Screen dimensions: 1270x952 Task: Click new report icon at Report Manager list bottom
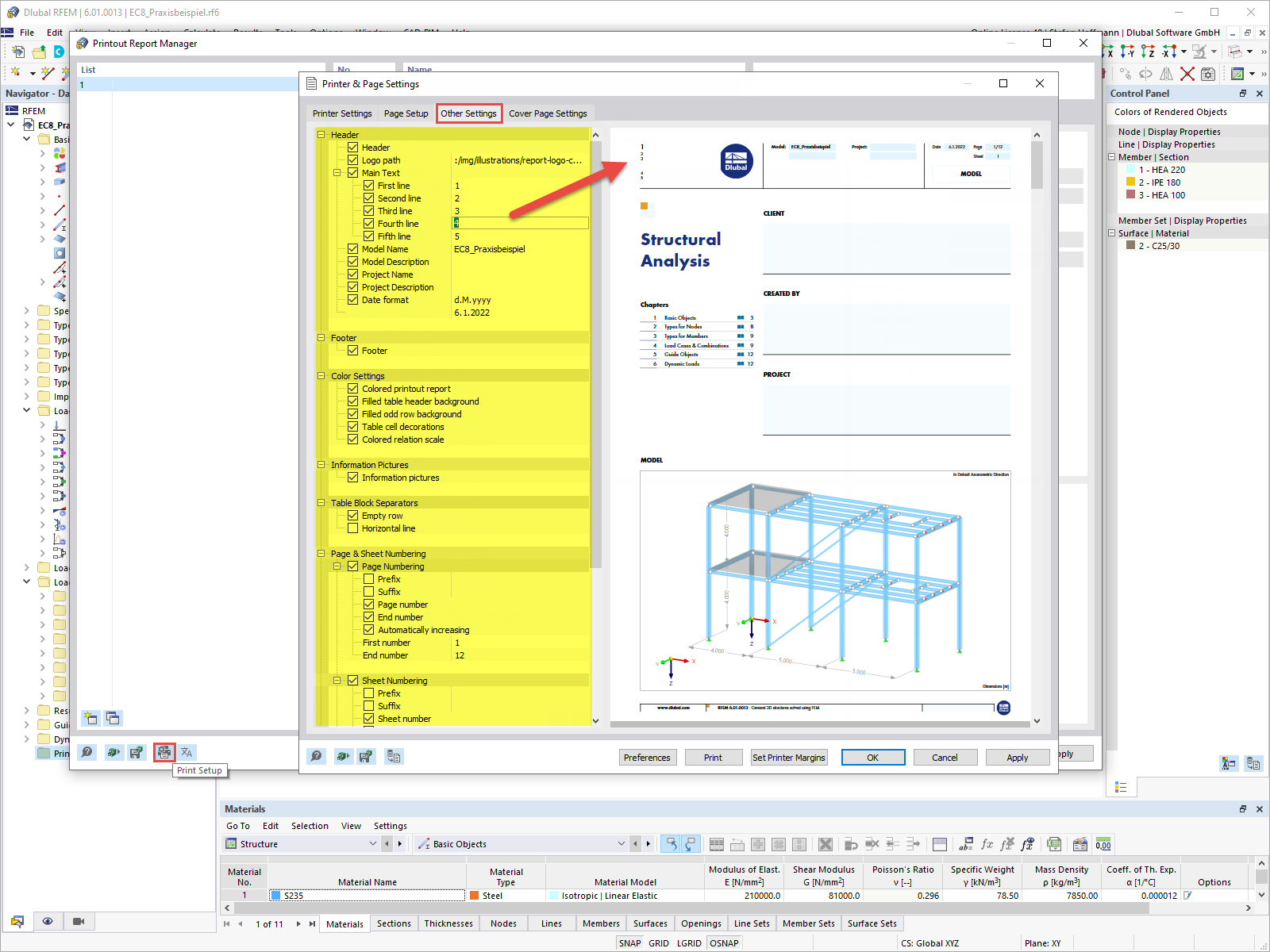[90, 718]
